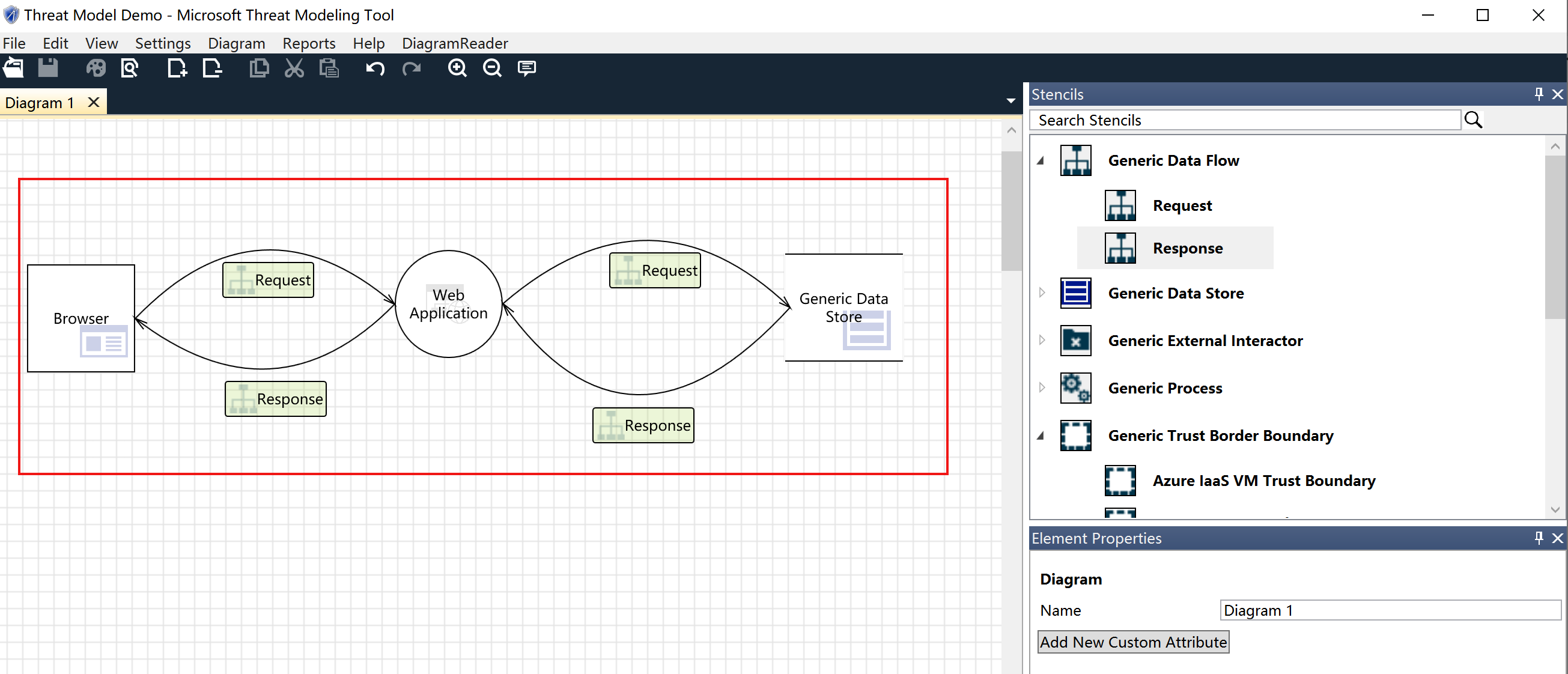This screenshot has height=674, width=1568.
Task: Click the analysis view magnifier icon
Action: (x=130, y=68)
